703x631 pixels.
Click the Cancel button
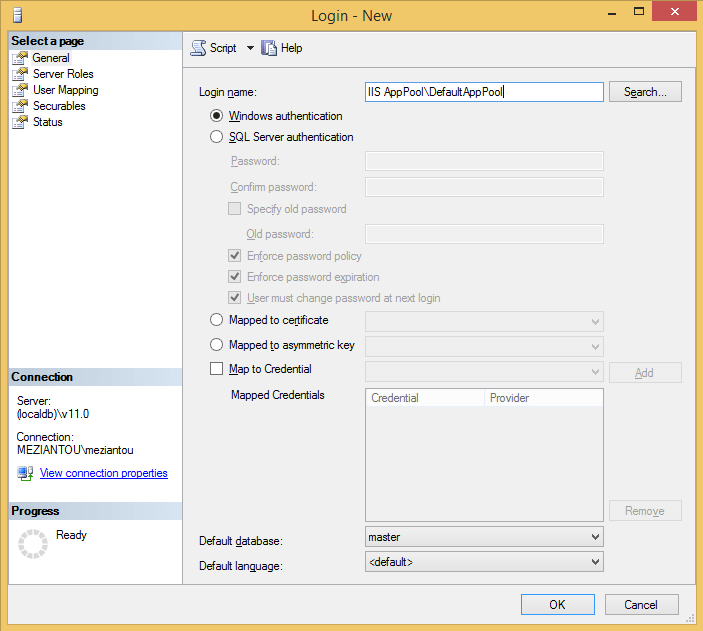(641, 604)
